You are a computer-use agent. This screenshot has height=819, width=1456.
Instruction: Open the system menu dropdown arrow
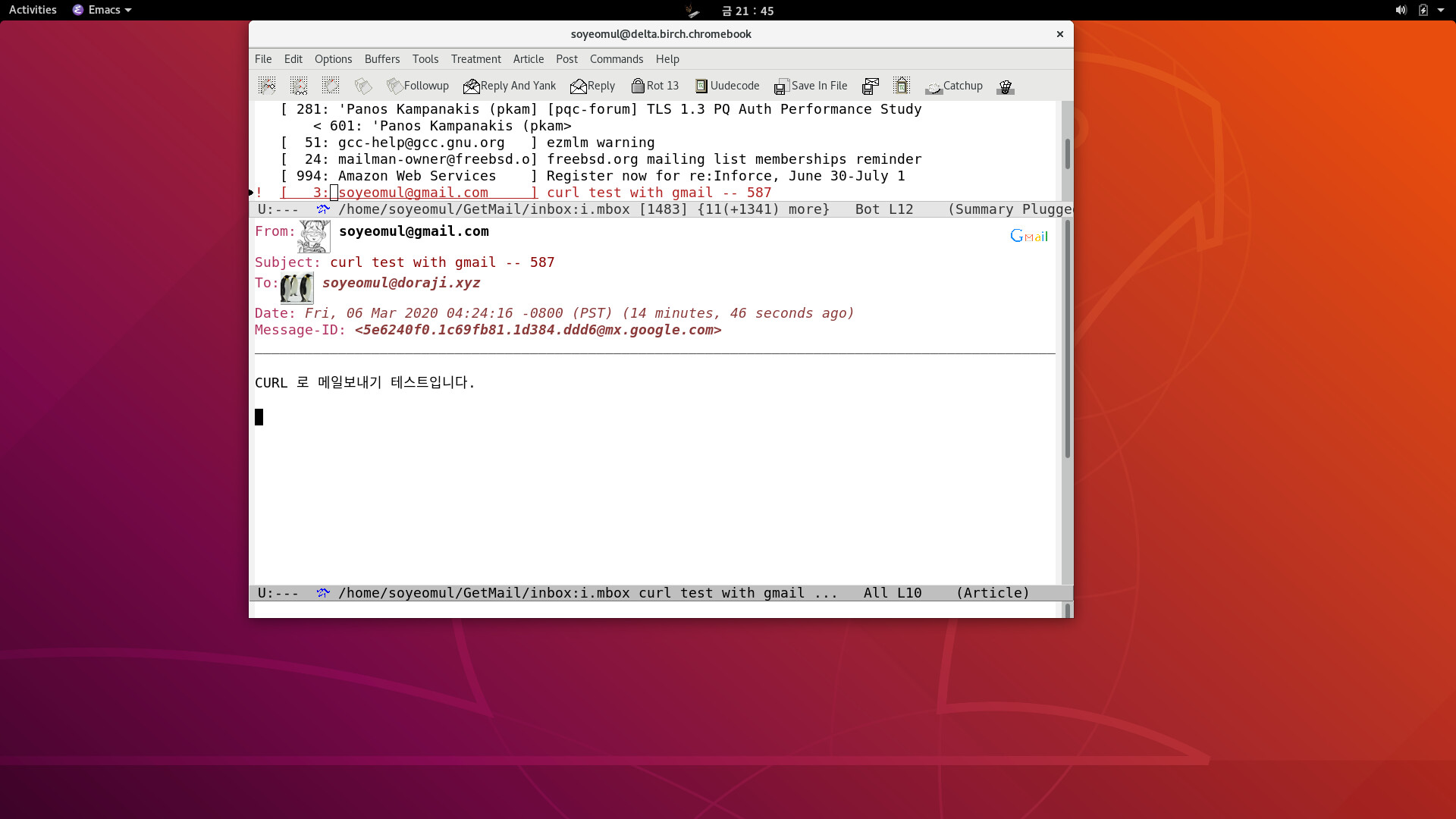tap(1441, 10)
